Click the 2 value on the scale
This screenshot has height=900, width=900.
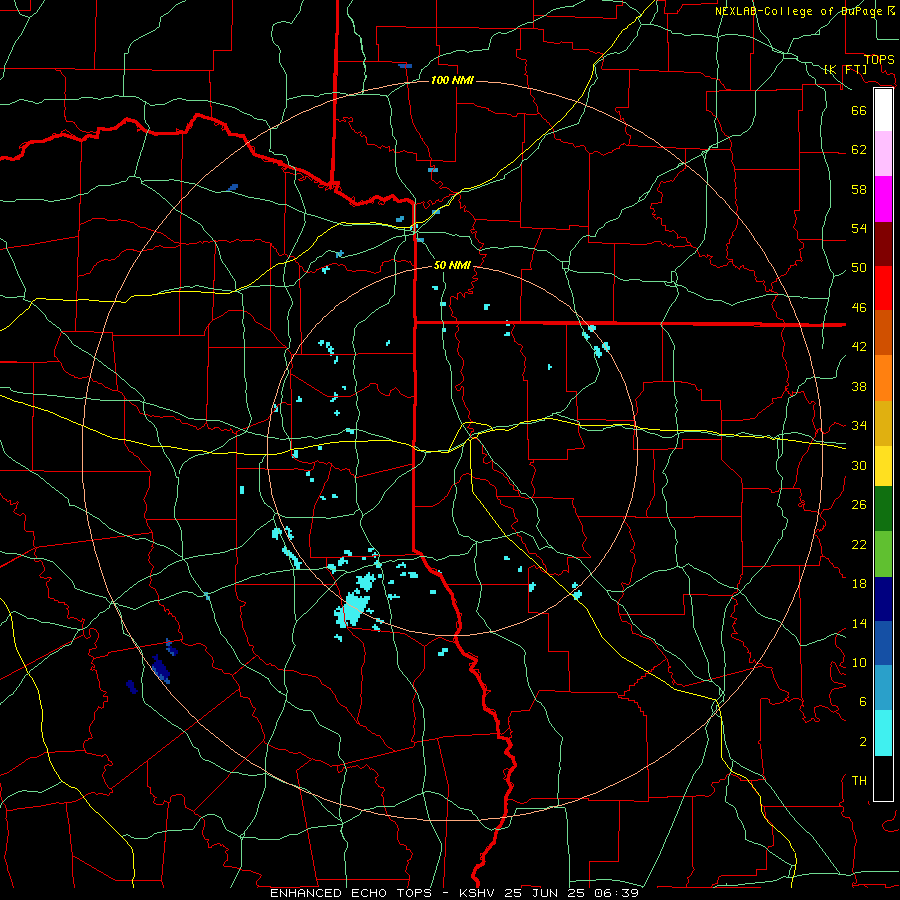point(862,742)
